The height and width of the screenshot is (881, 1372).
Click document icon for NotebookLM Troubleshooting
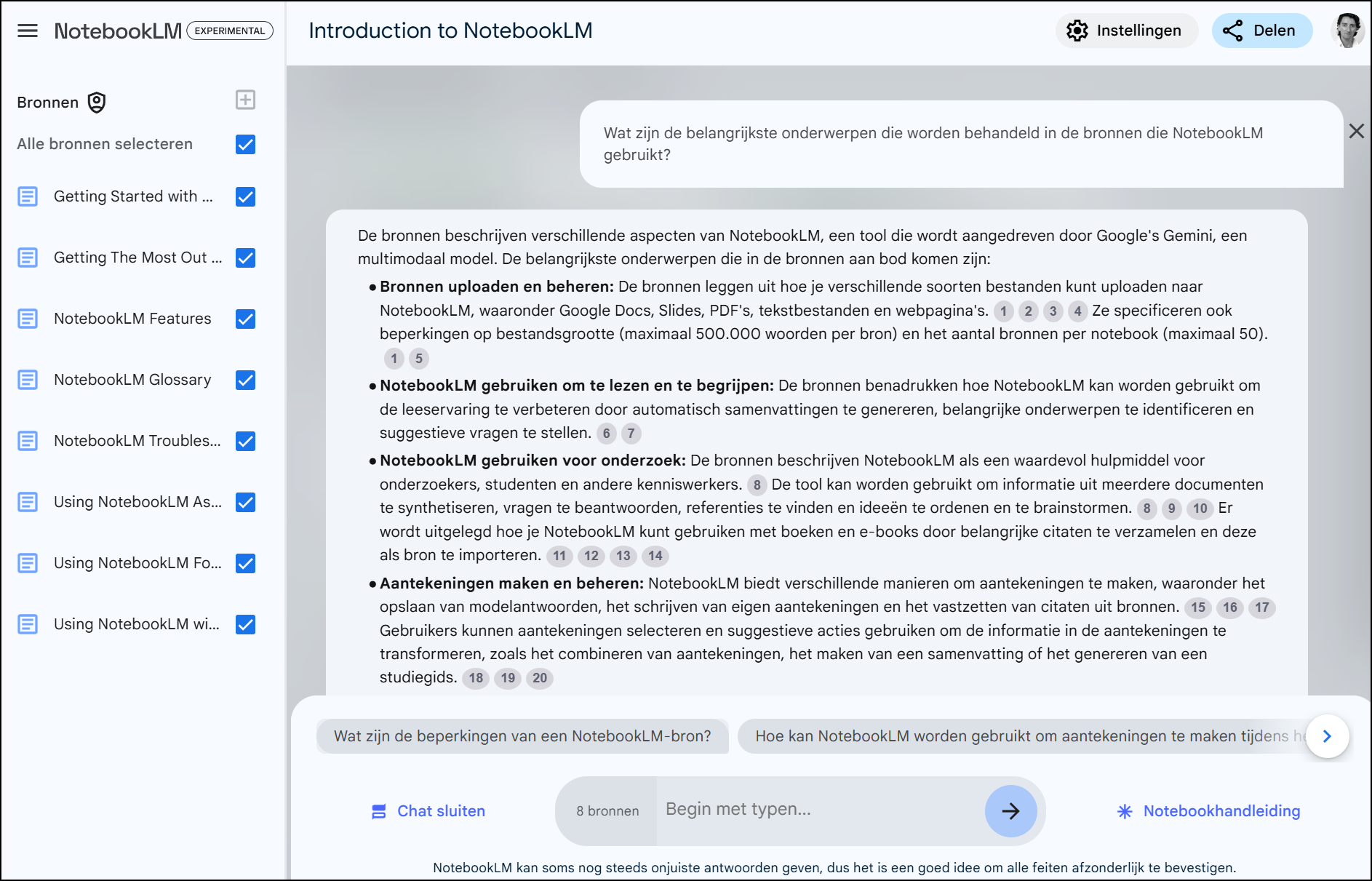[28, 441]
